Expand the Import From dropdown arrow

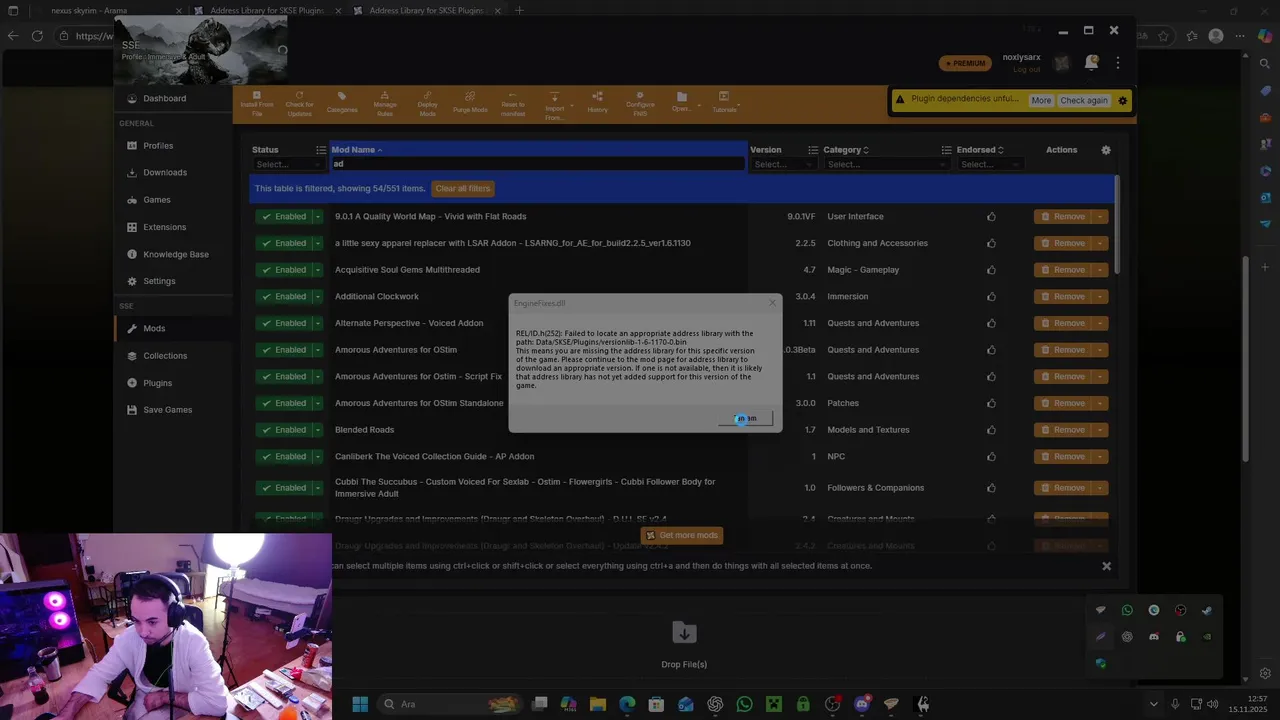(x=571, y=105)
